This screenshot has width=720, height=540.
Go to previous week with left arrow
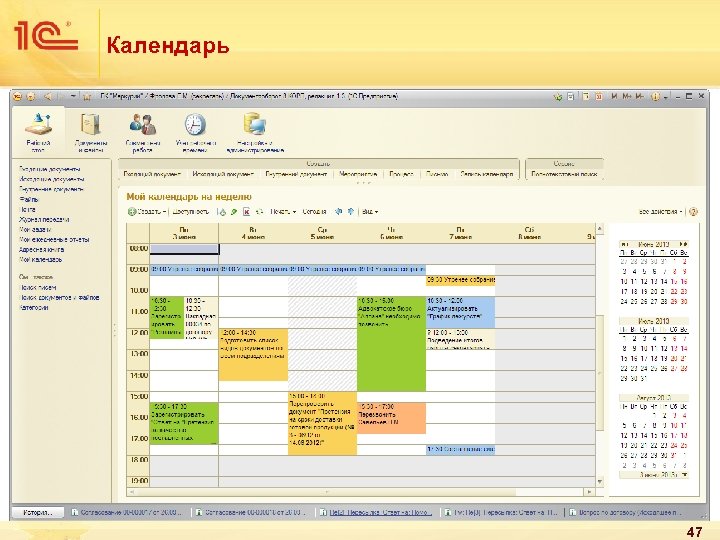click(x=338, y=212)
